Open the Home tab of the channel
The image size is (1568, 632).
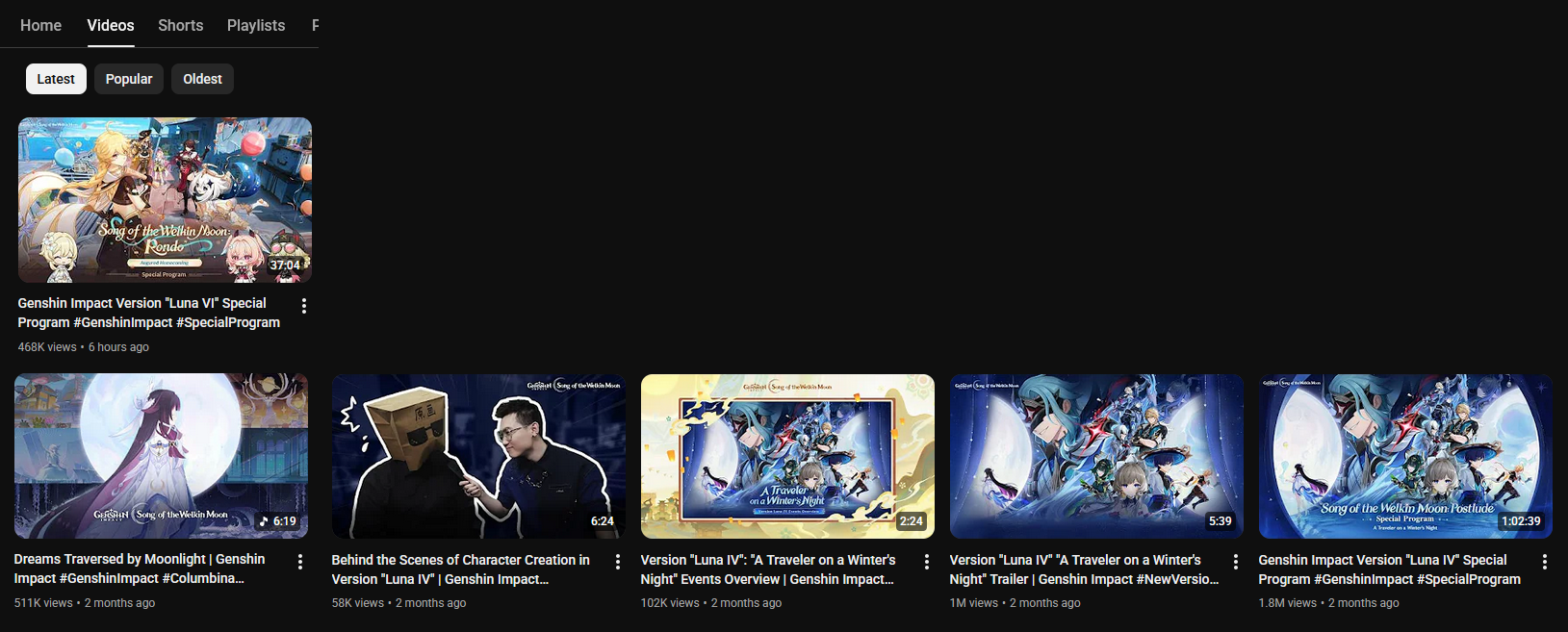click(40, 25)
